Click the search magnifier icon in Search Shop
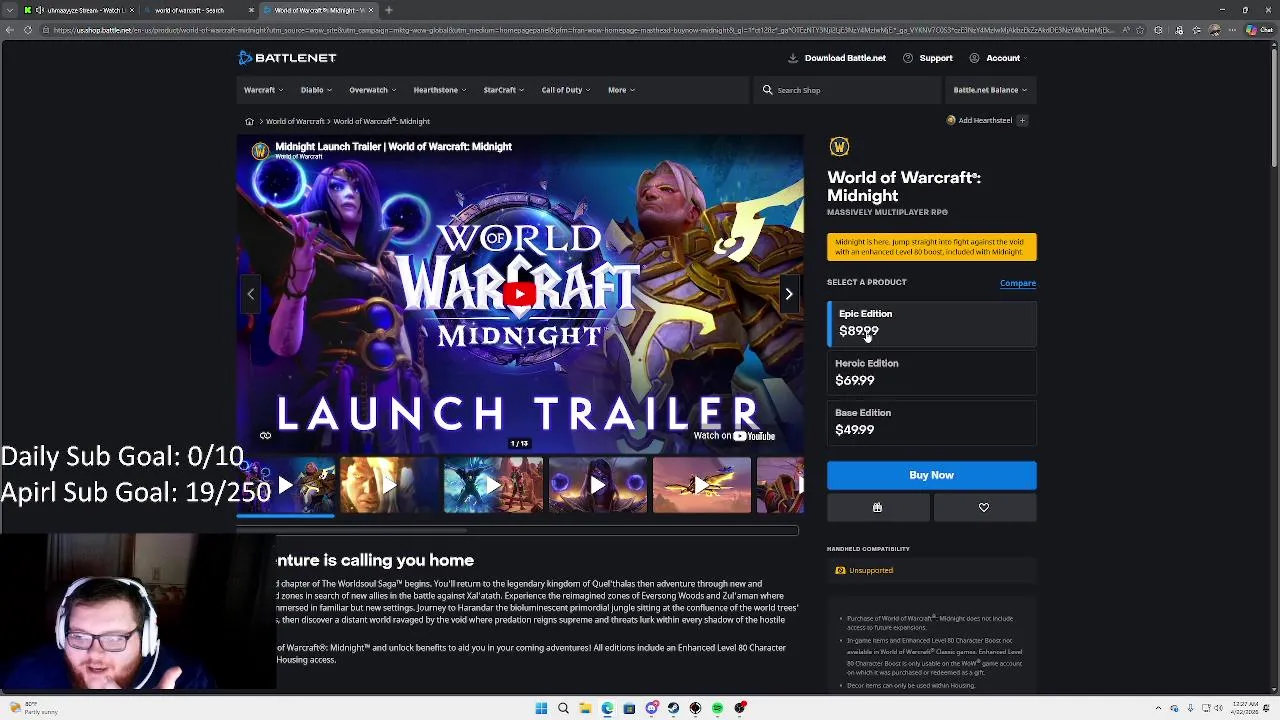The image size is (1280, 720). (767, 90)
